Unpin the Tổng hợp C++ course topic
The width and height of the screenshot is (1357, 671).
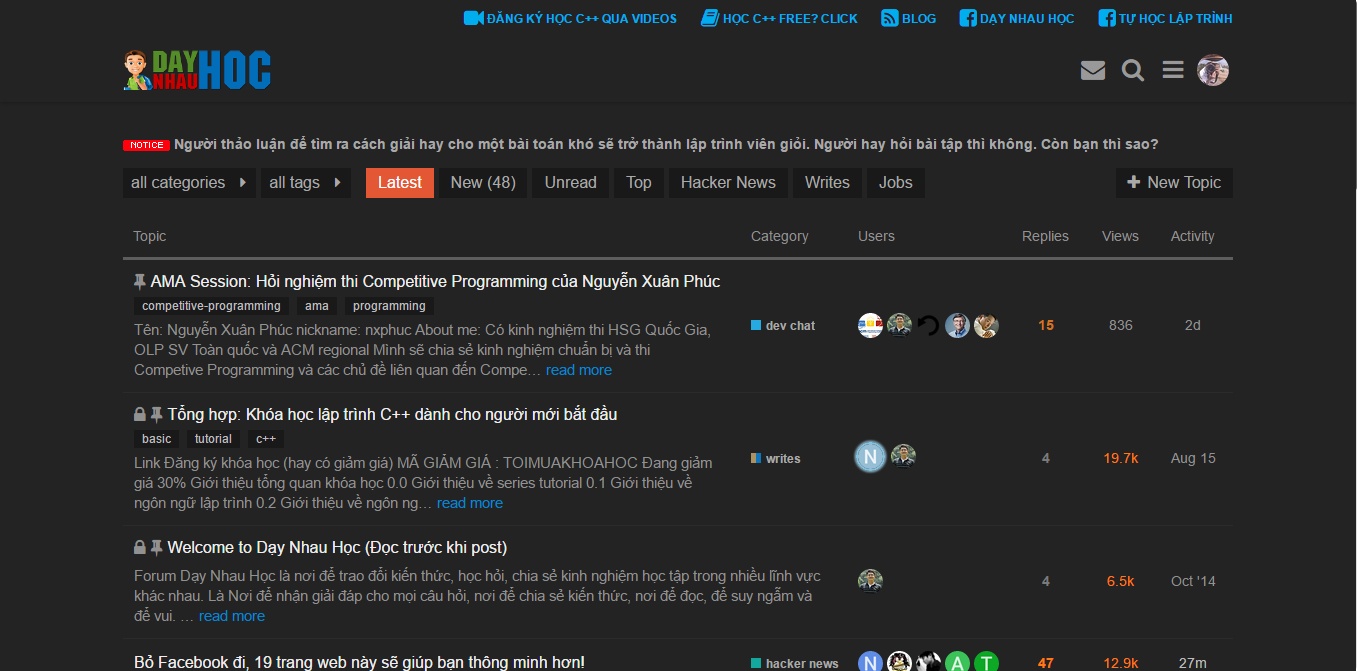(157, 414)
